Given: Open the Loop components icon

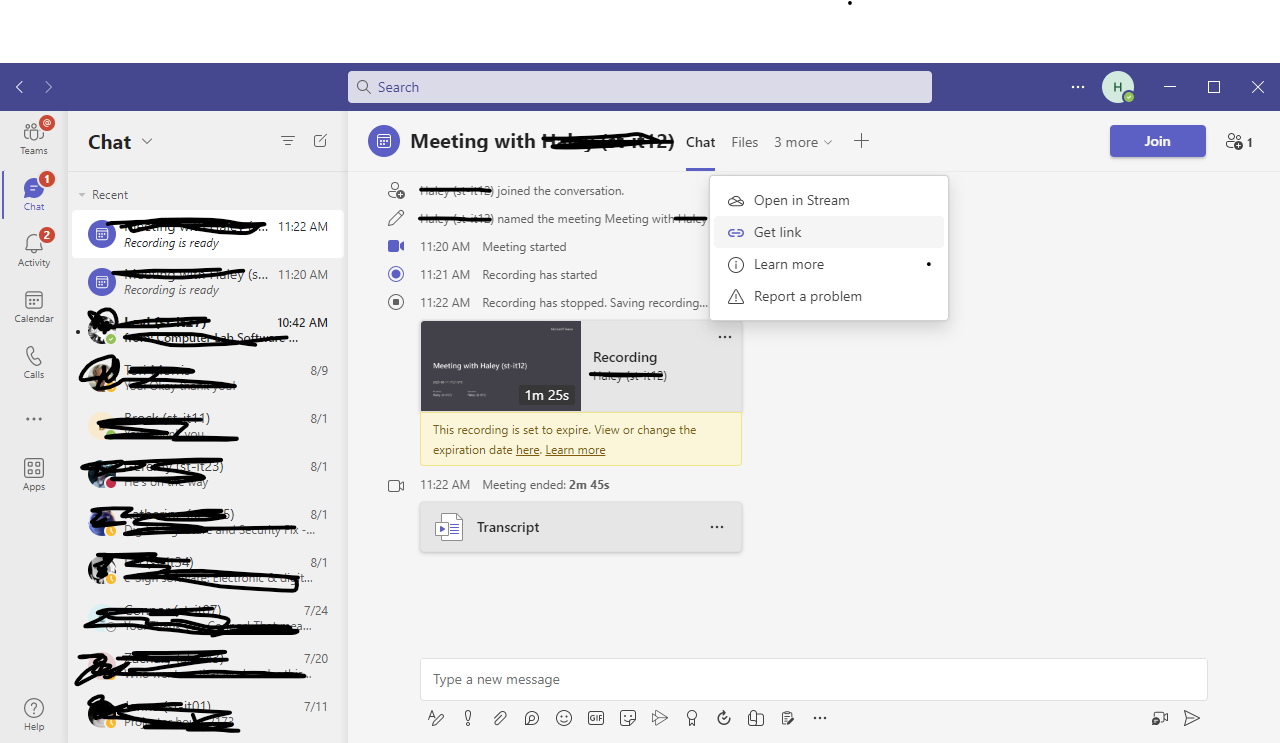Looking at the screenshot, I should pos(532,717).
